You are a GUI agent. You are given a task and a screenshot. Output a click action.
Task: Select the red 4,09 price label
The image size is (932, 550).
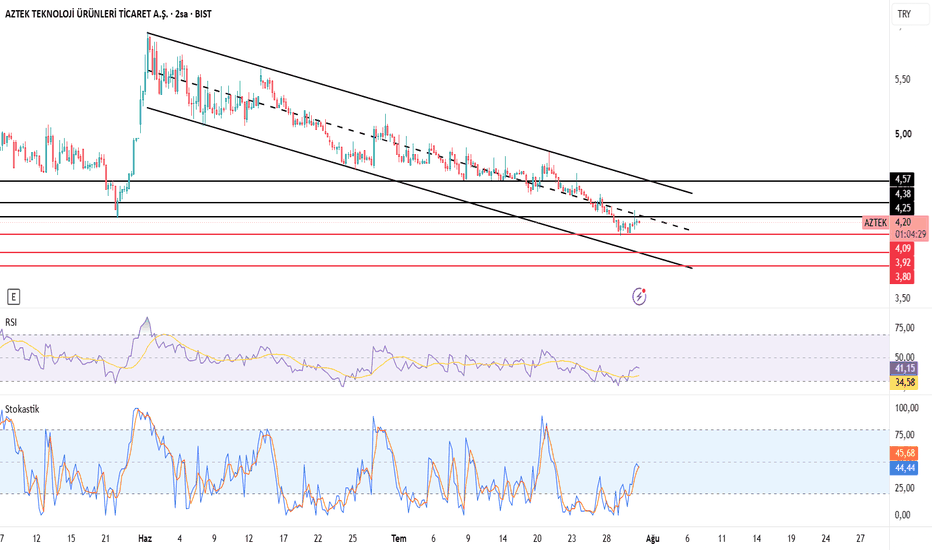(x=903, y=249)
